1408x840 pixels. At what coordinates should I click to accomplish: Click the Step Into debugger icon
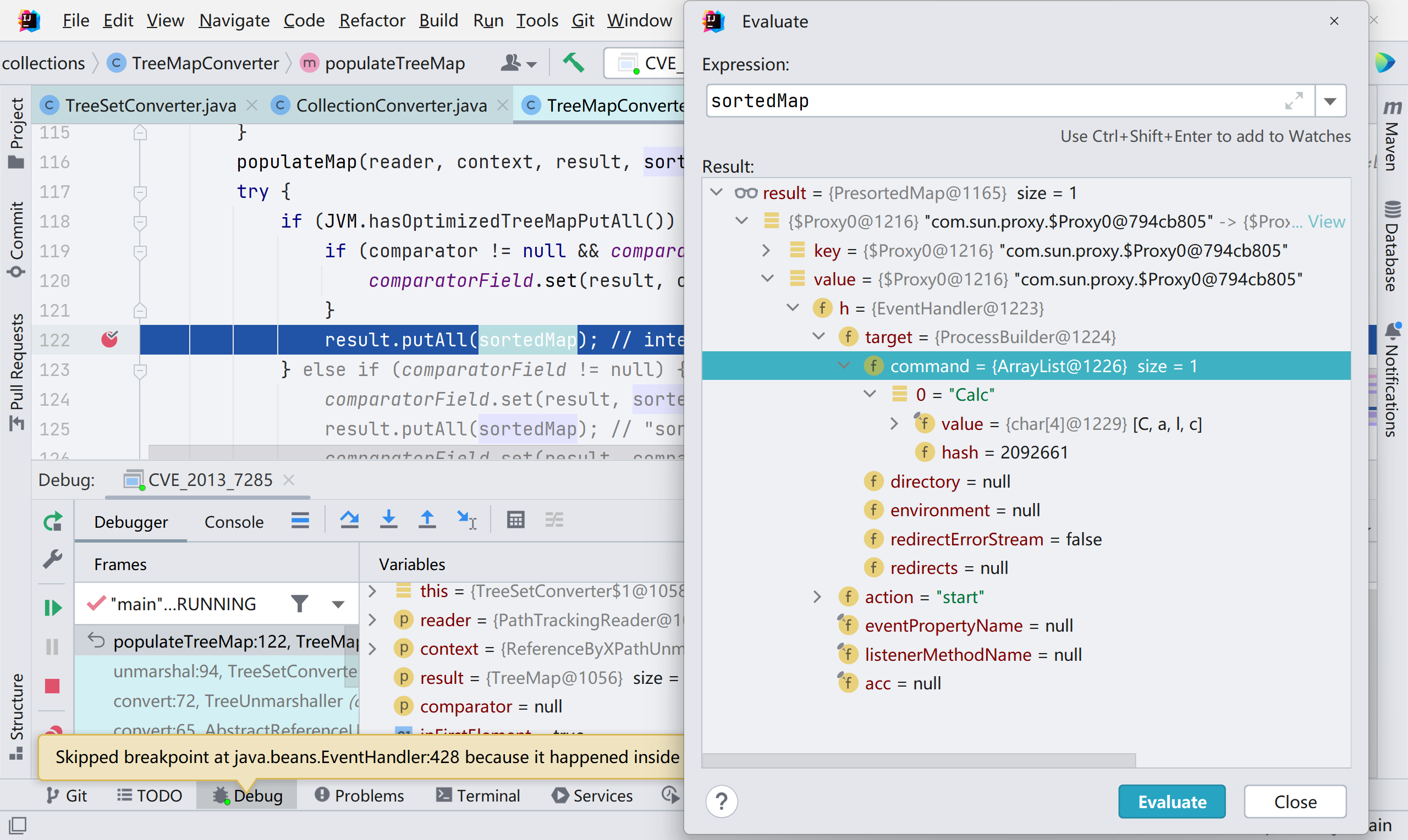[x=388, y=520]
